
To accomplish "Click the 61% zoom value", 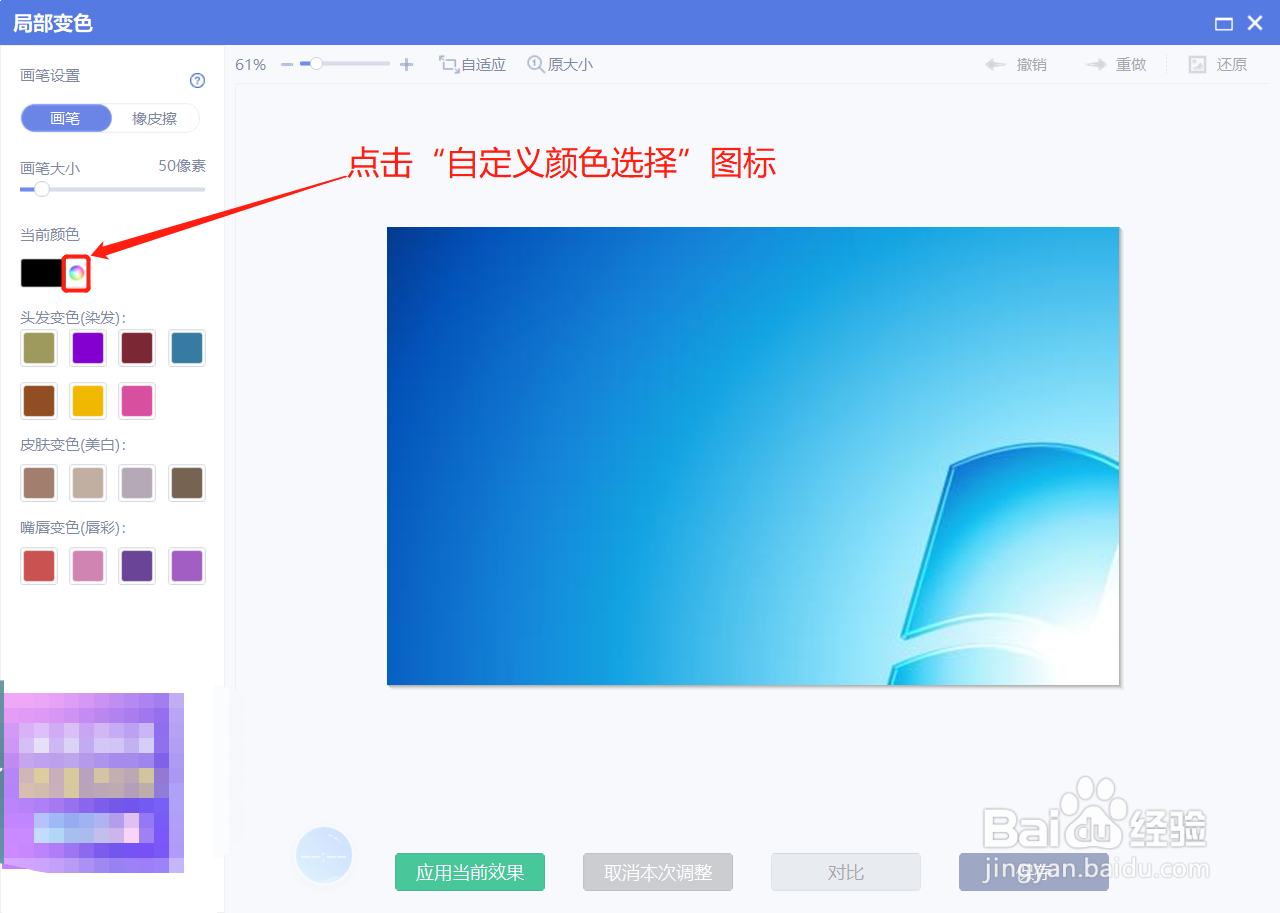I will (x=251, y=64).
